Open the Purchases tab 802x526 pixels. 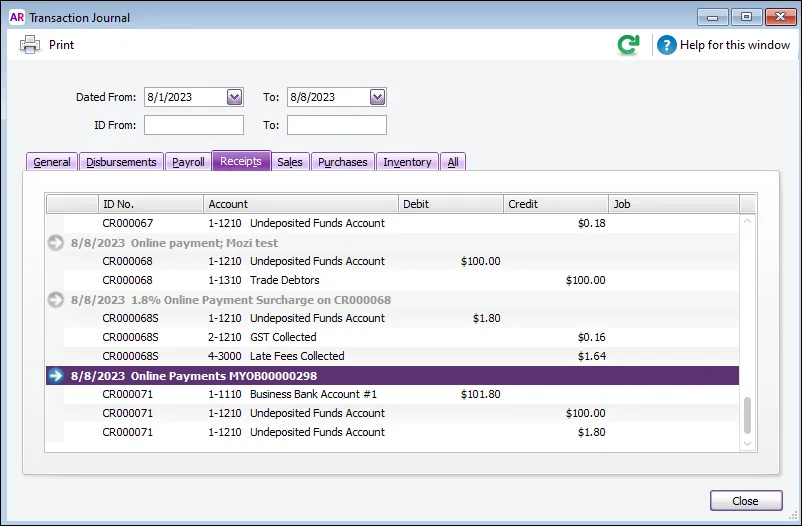[343, 162]
